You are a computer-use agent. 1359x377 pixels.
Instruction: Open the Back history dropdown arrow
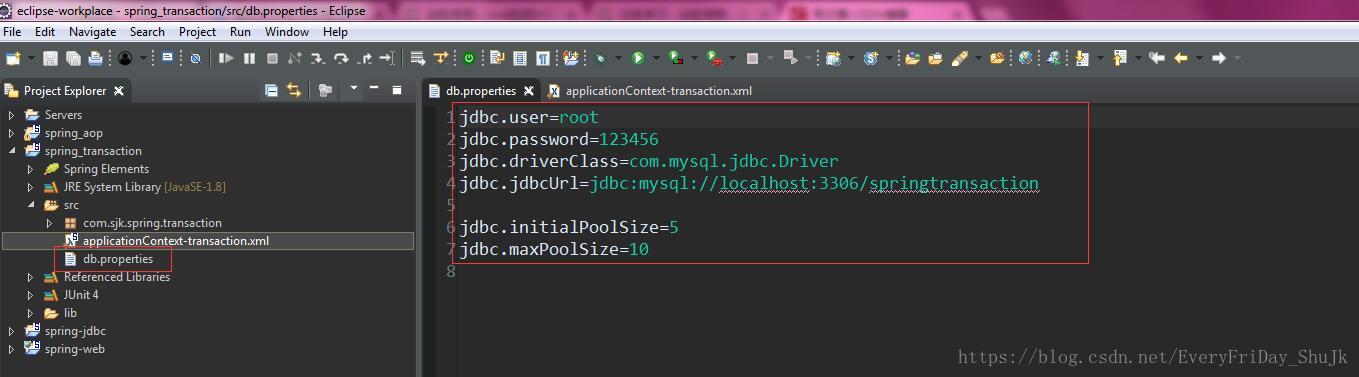[1200, 58]
